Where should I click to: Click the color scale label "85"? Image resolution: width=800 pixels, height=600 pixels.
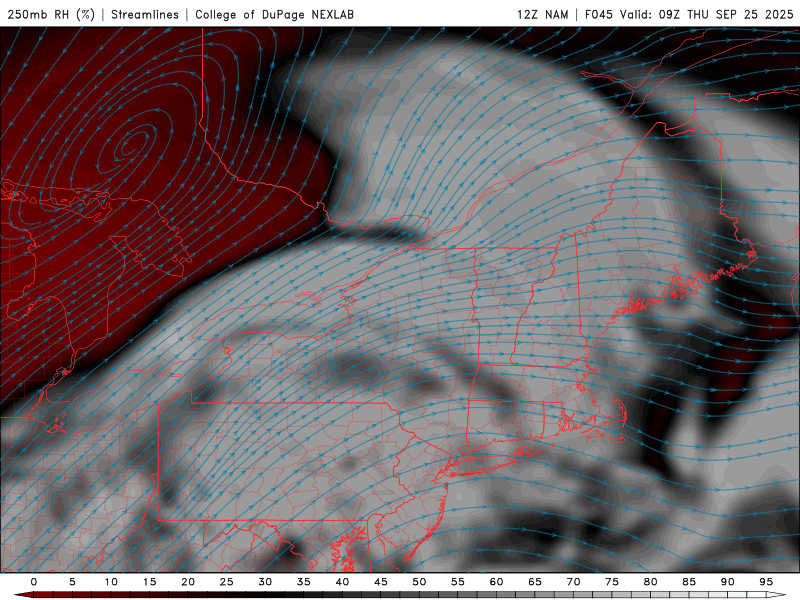tap(689, 582)
